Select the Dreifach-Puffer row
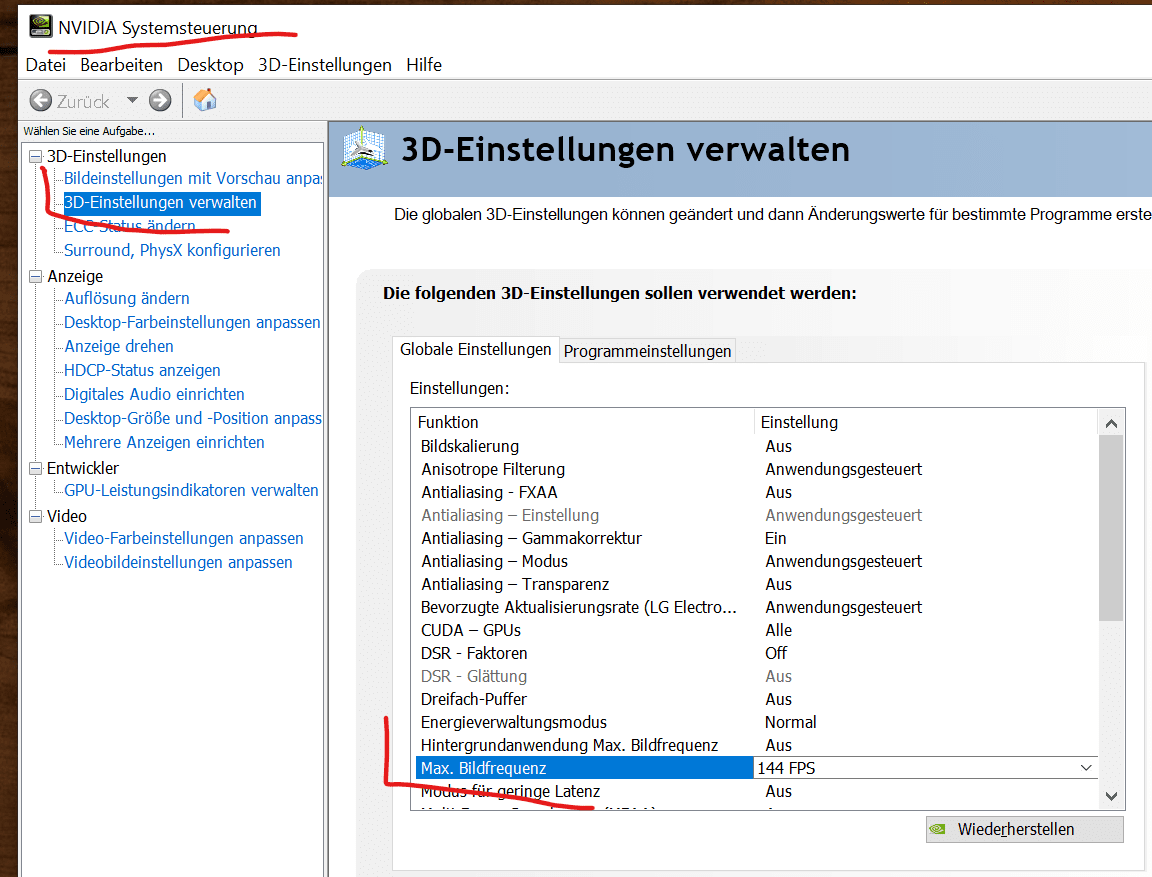1152x877 pixels. point(757,699)
